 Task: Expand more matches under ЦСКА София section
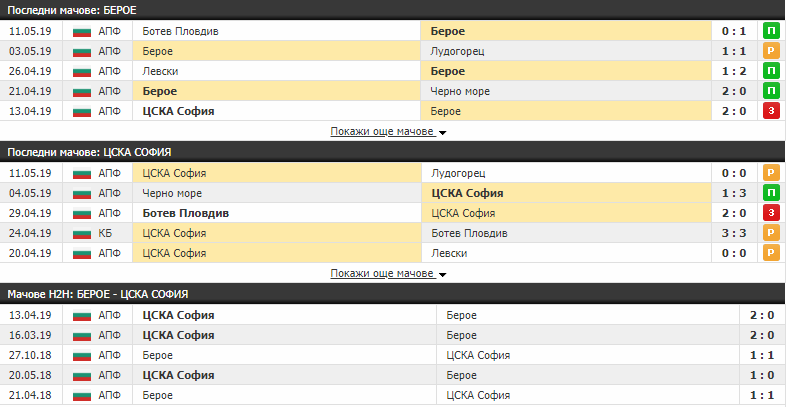pos(388,274)
